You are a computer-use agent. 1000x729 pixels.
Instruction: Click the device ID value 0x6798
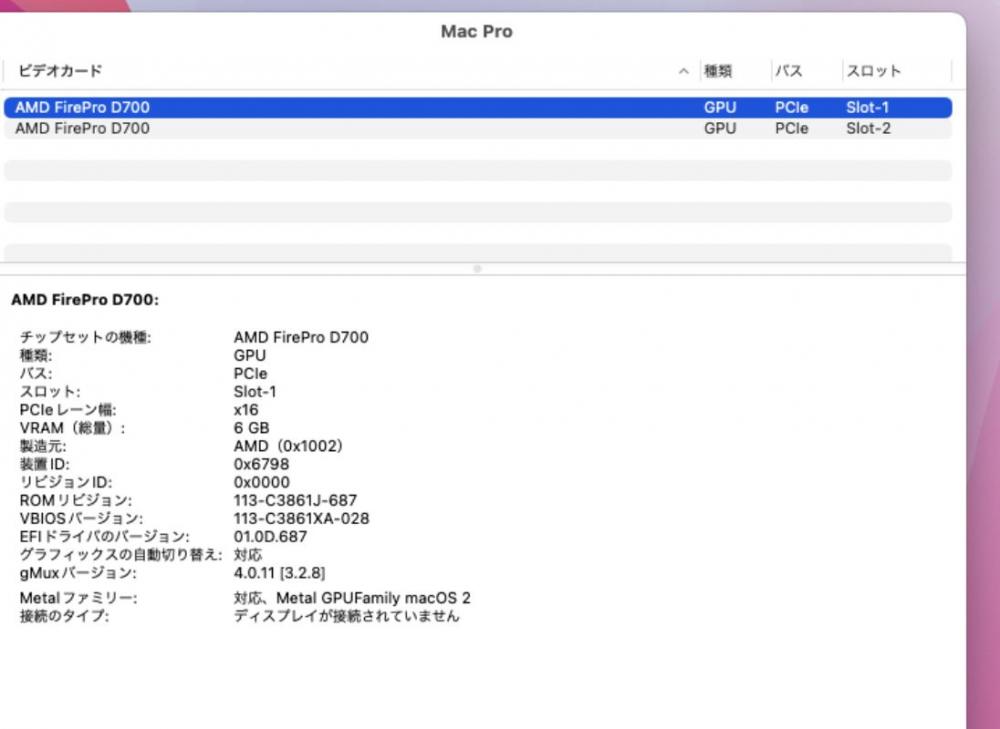click(x=261, y=464)
